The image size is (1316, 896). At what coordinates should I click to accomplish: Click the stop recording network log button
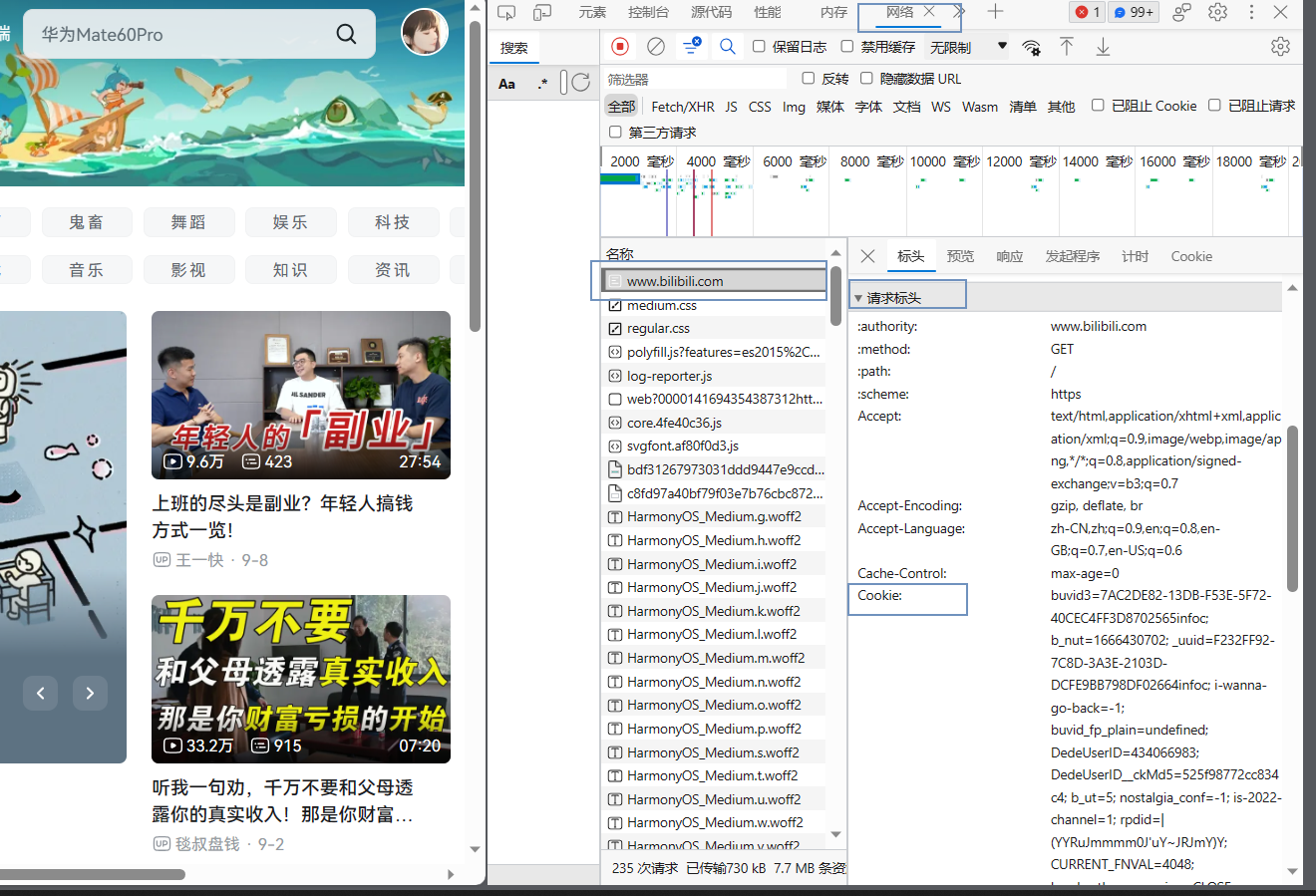[620, 47]
